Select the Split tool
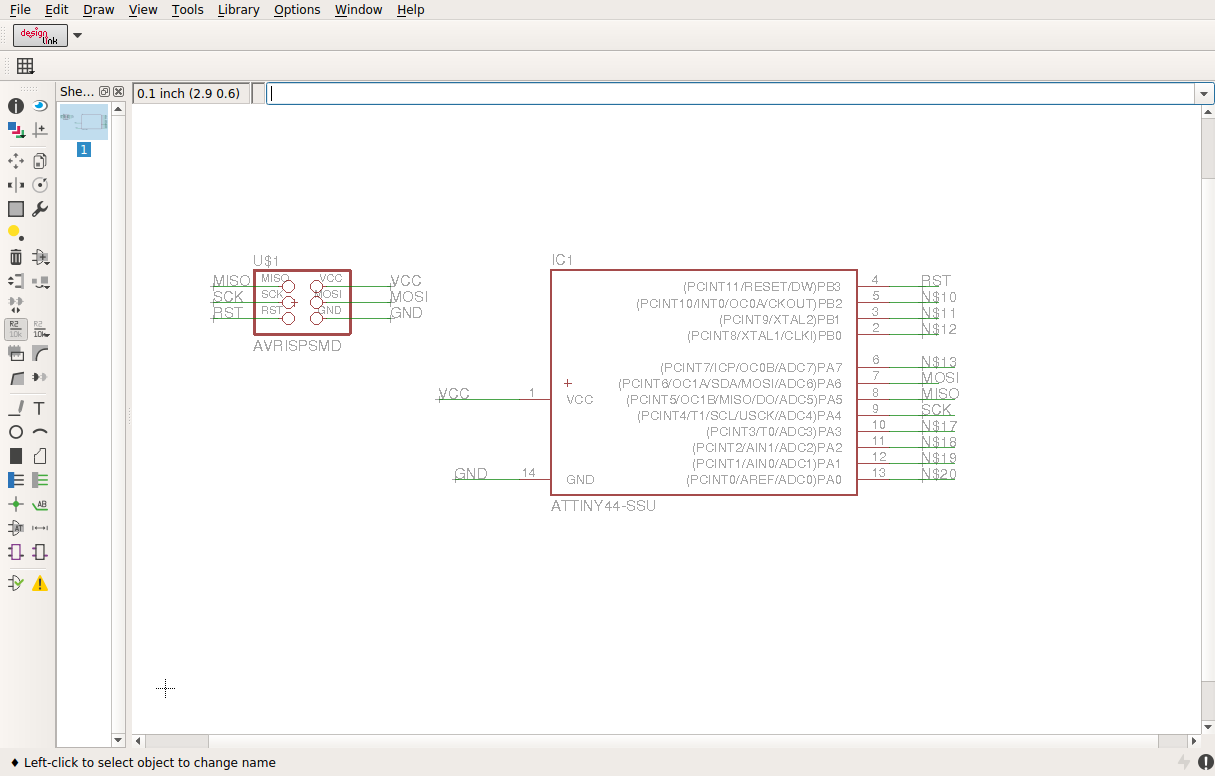This screenshot has width=1215, height=776. click(16, 377)
